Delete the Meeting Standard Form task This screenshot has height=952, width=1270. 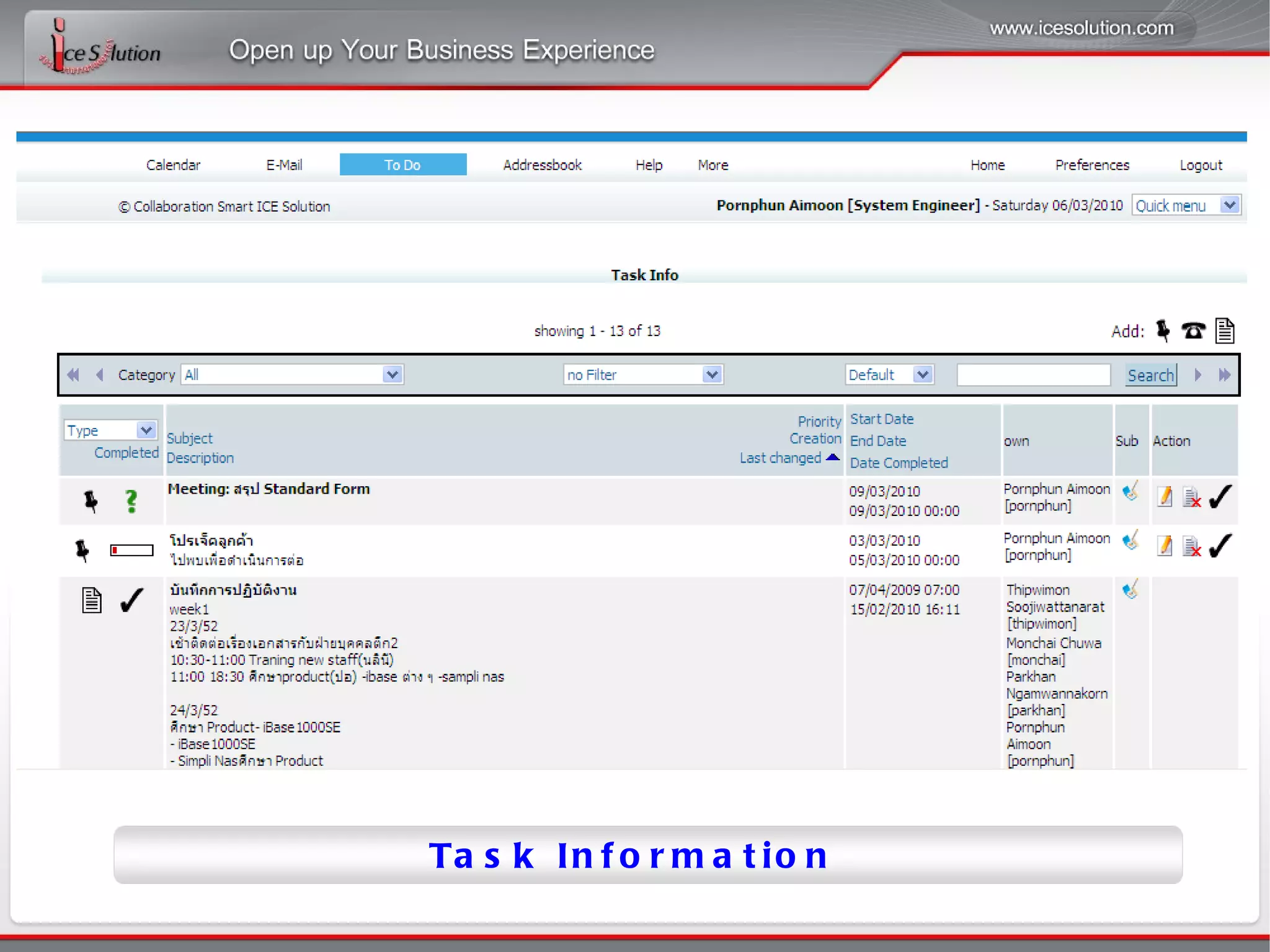coord(1192,497)
